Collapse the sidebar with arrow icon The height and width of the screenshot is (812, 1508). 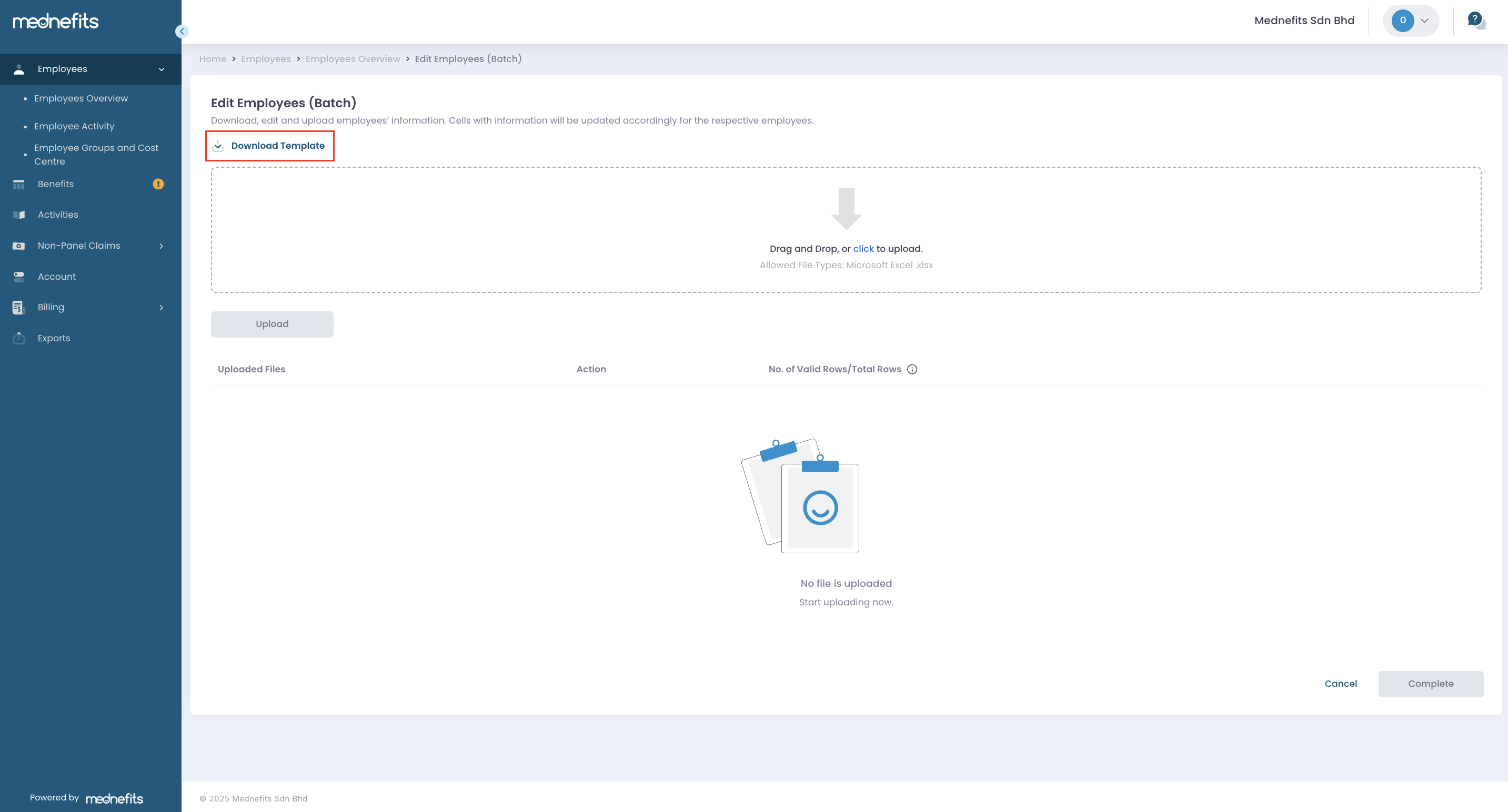click(x=182, y=32)
